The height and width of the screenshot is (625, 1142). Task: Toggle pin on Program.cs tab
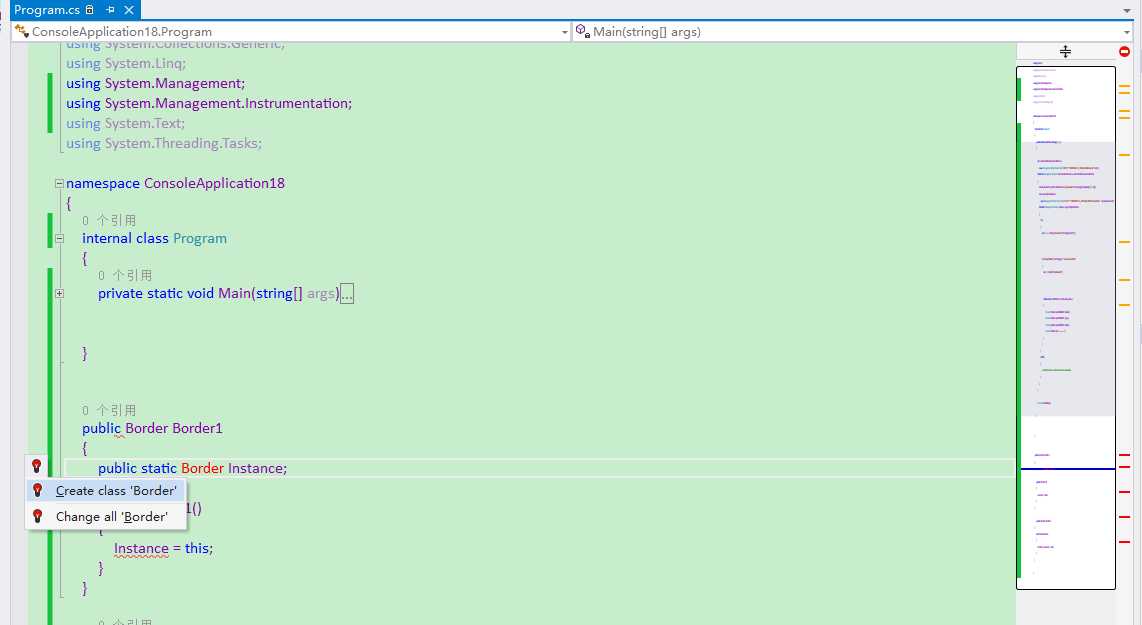[x=110, y=10]
